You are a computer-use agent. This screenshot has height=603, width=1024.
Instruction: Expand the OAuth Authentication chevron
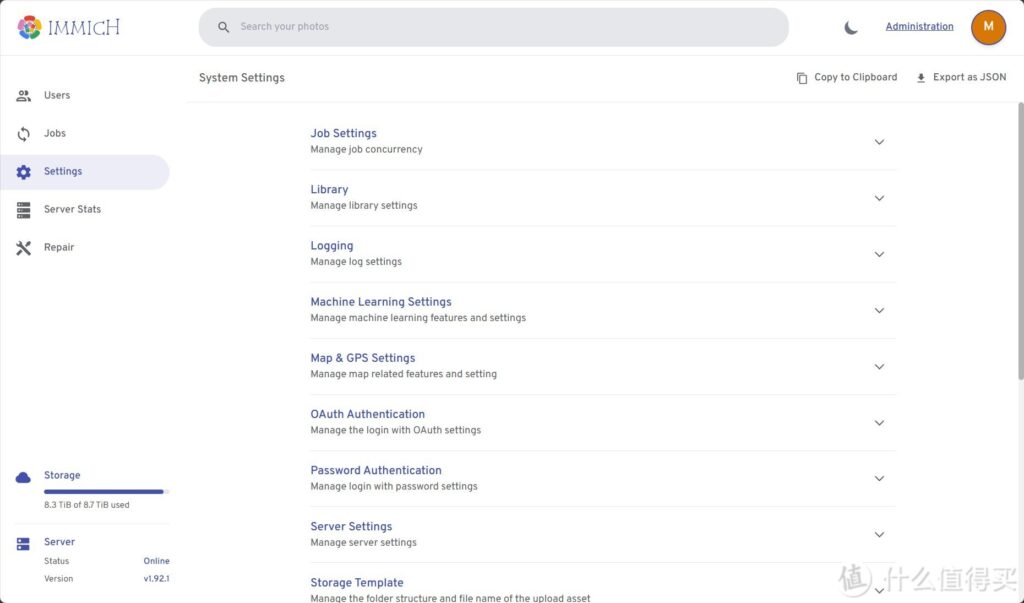coord(879,423)
